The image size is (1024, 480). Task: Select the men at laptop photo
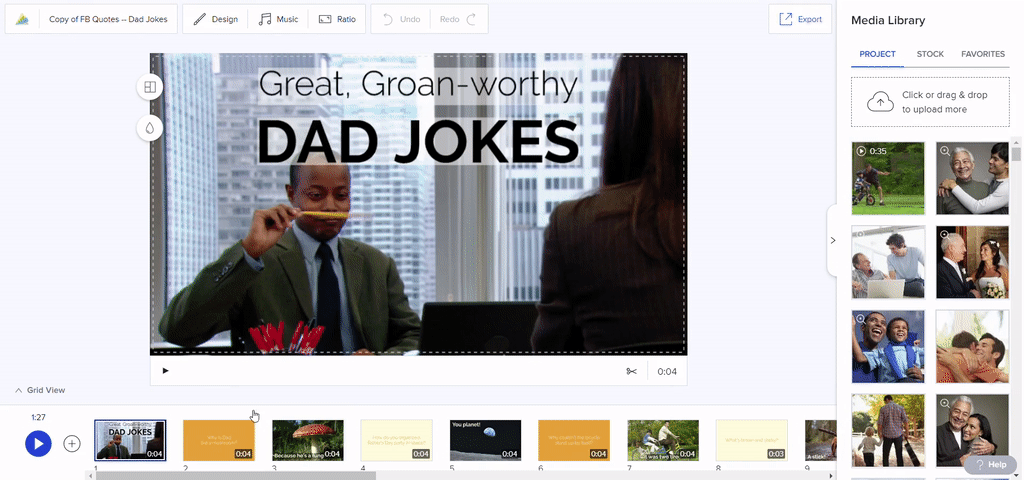[888, 262]
